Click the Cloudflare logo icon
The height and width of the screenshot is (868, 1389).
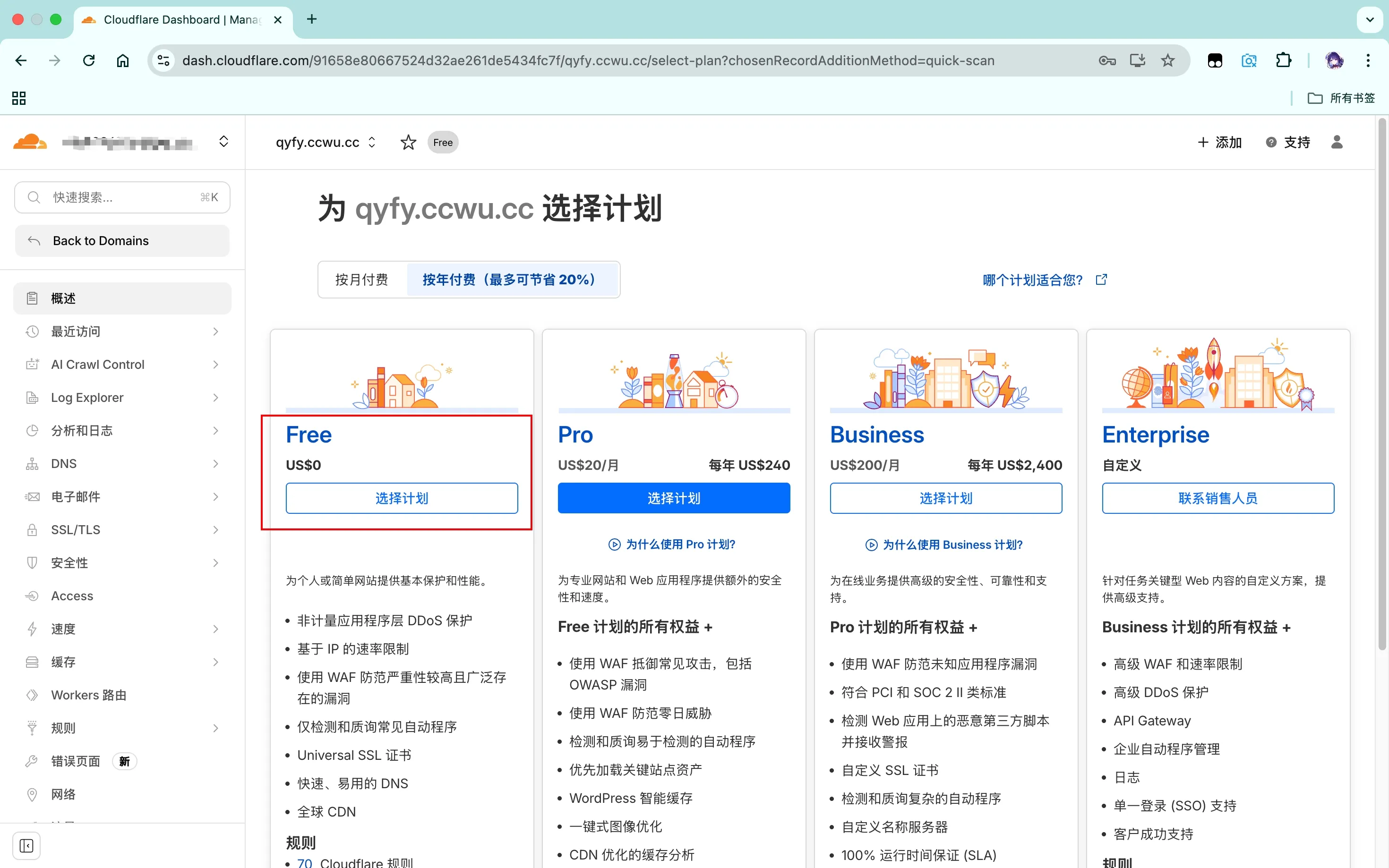[30, 142]
